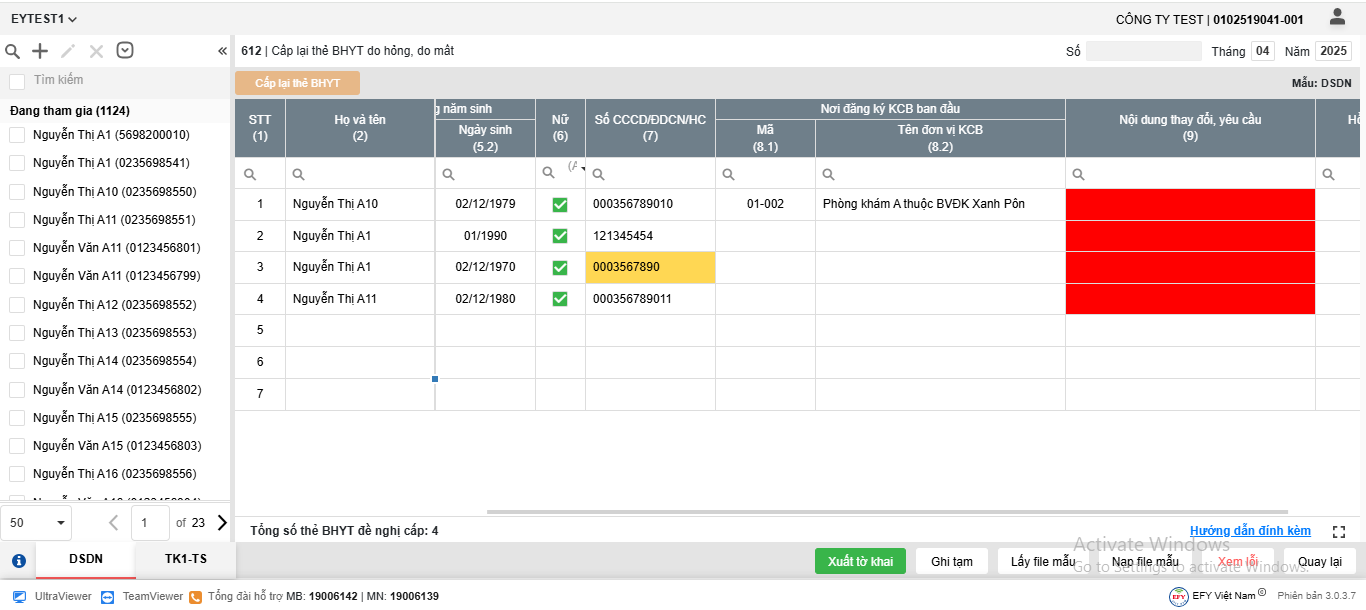This screenshot has width=1366, height=610.
Task: Click filter search icon under Nội dung thay đổi
Action: point(1078,174)
